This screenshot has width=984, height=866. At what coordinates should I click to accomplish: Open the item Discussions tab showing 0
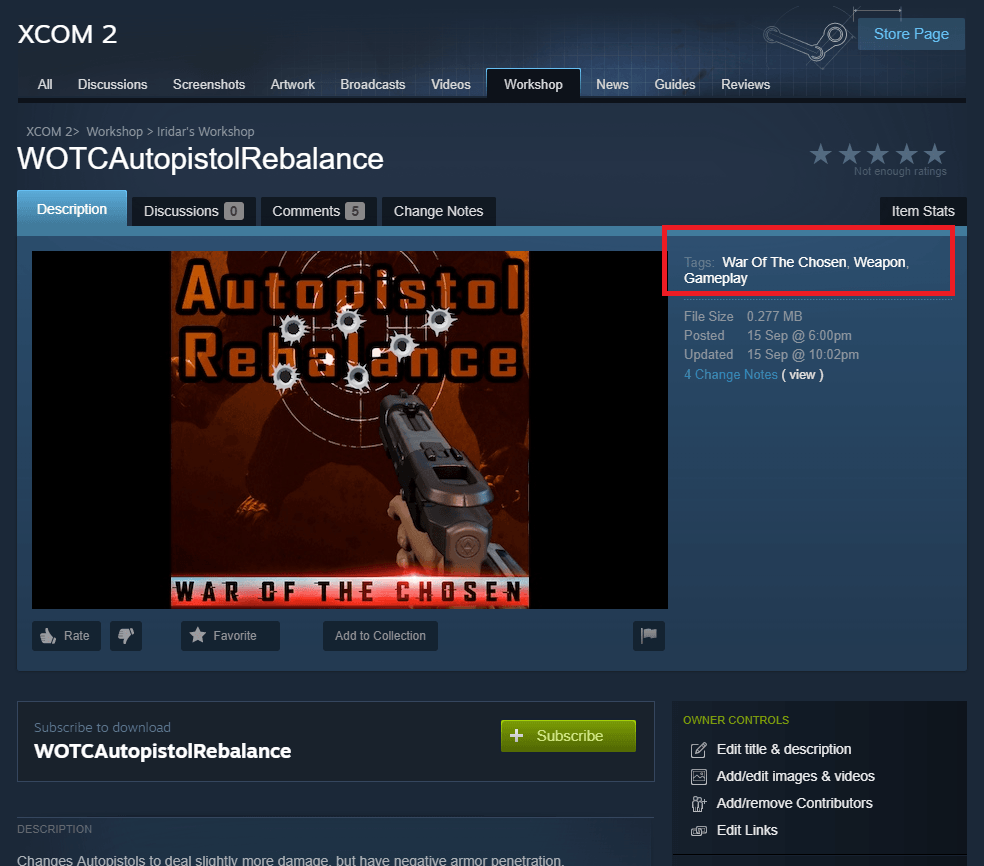tap(193, 211)
